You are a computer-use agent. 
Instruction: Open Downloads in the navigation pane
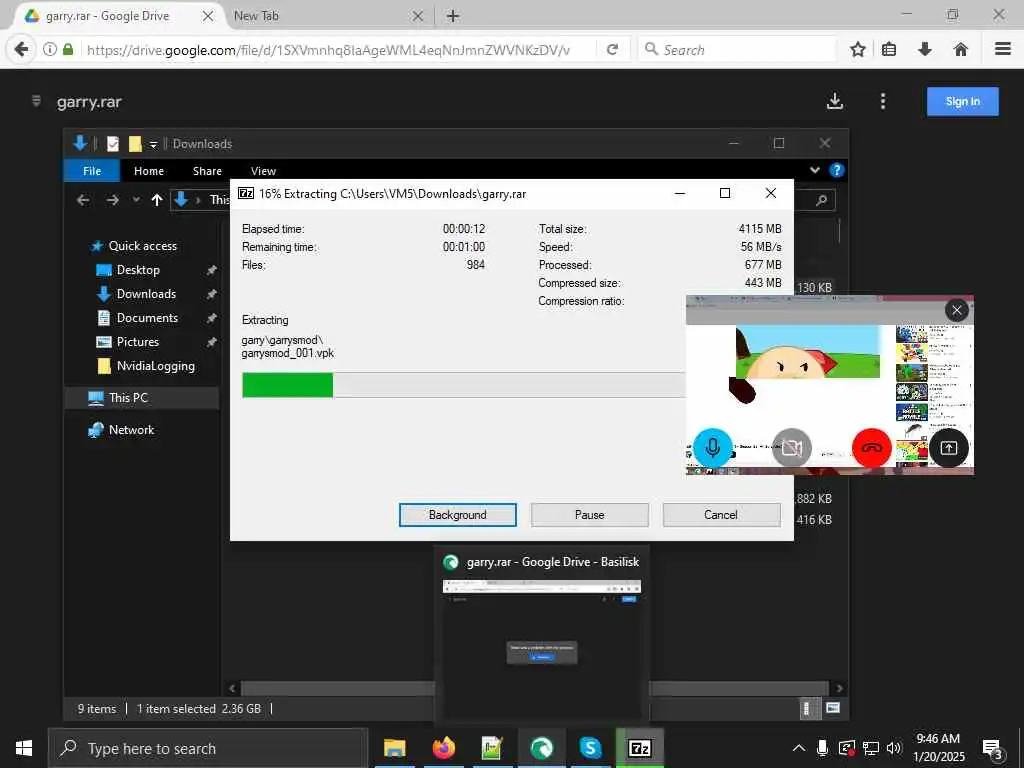[x=146, y=294]
